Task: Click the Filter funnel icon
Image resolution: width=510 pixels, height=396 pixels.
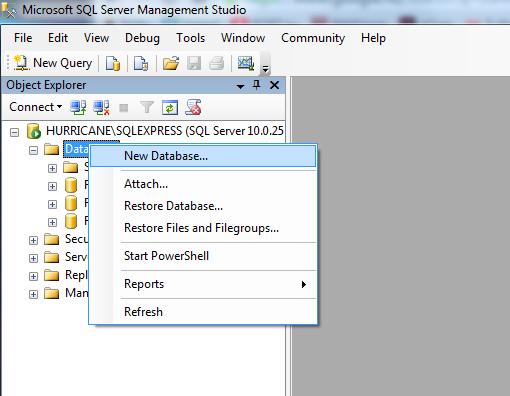Action: click(x=147, y=107)
